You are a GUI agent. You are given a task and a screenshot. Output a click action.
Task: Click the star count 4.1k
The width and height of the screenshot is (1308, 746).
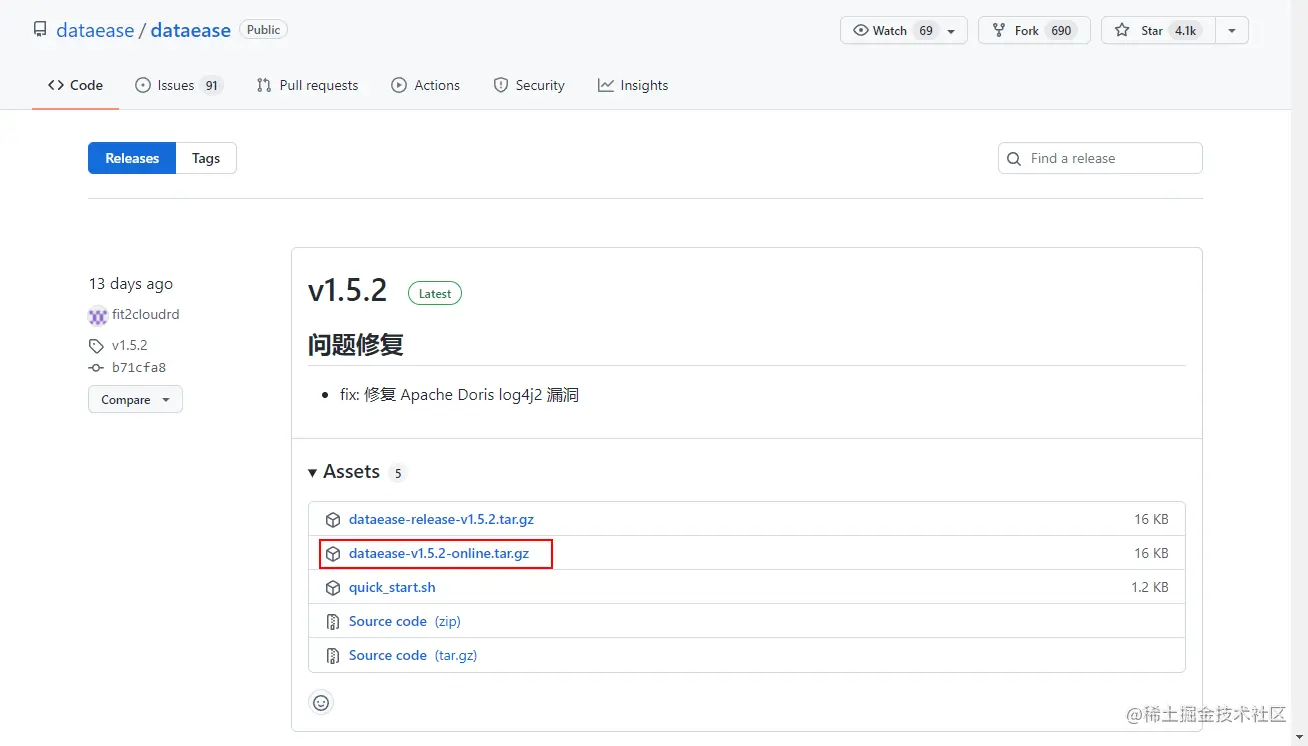point(1185,31)
